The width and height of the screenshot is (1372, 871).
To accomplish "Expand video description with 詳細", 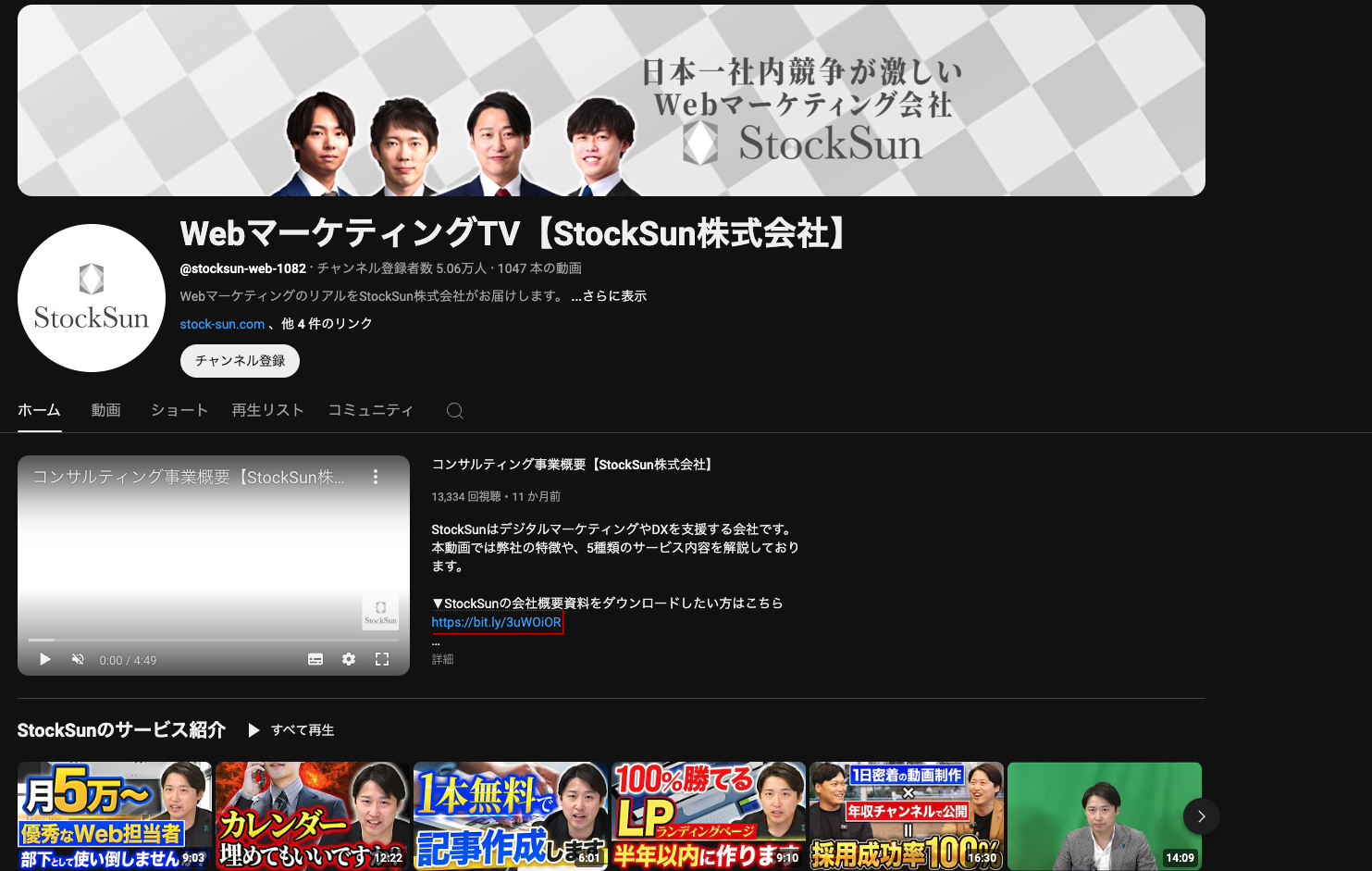I will click(x=443, y=659).
